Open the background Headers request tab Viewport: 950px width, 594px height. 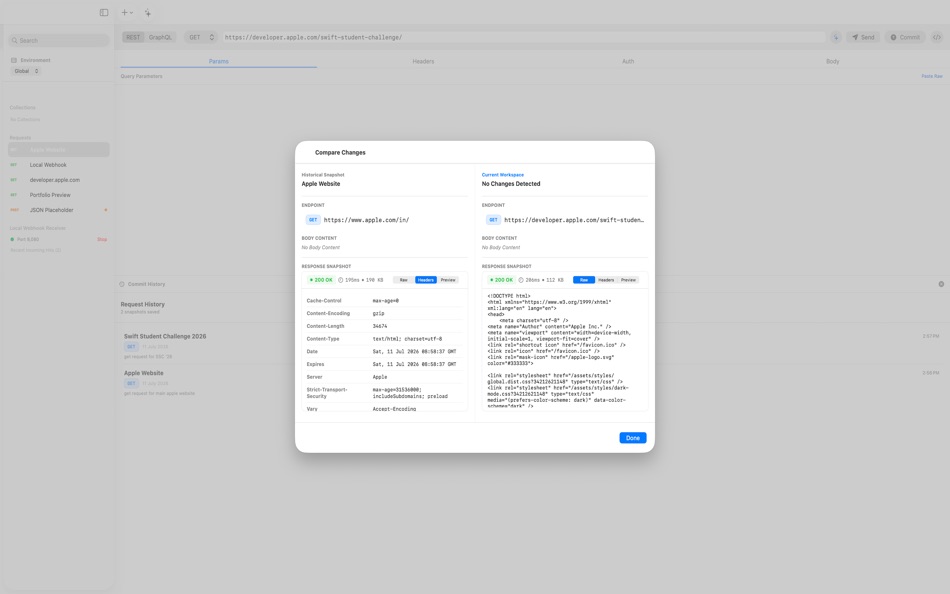point(423,61)
